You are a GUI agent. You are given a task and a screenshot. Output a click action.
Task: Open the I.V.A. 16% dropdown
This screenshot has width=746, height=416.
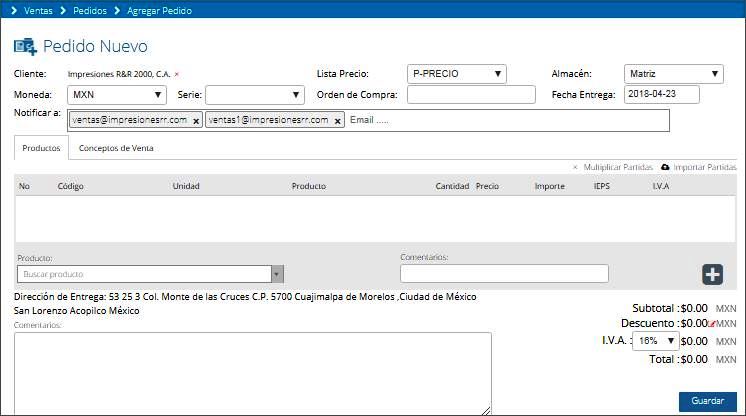655,341
